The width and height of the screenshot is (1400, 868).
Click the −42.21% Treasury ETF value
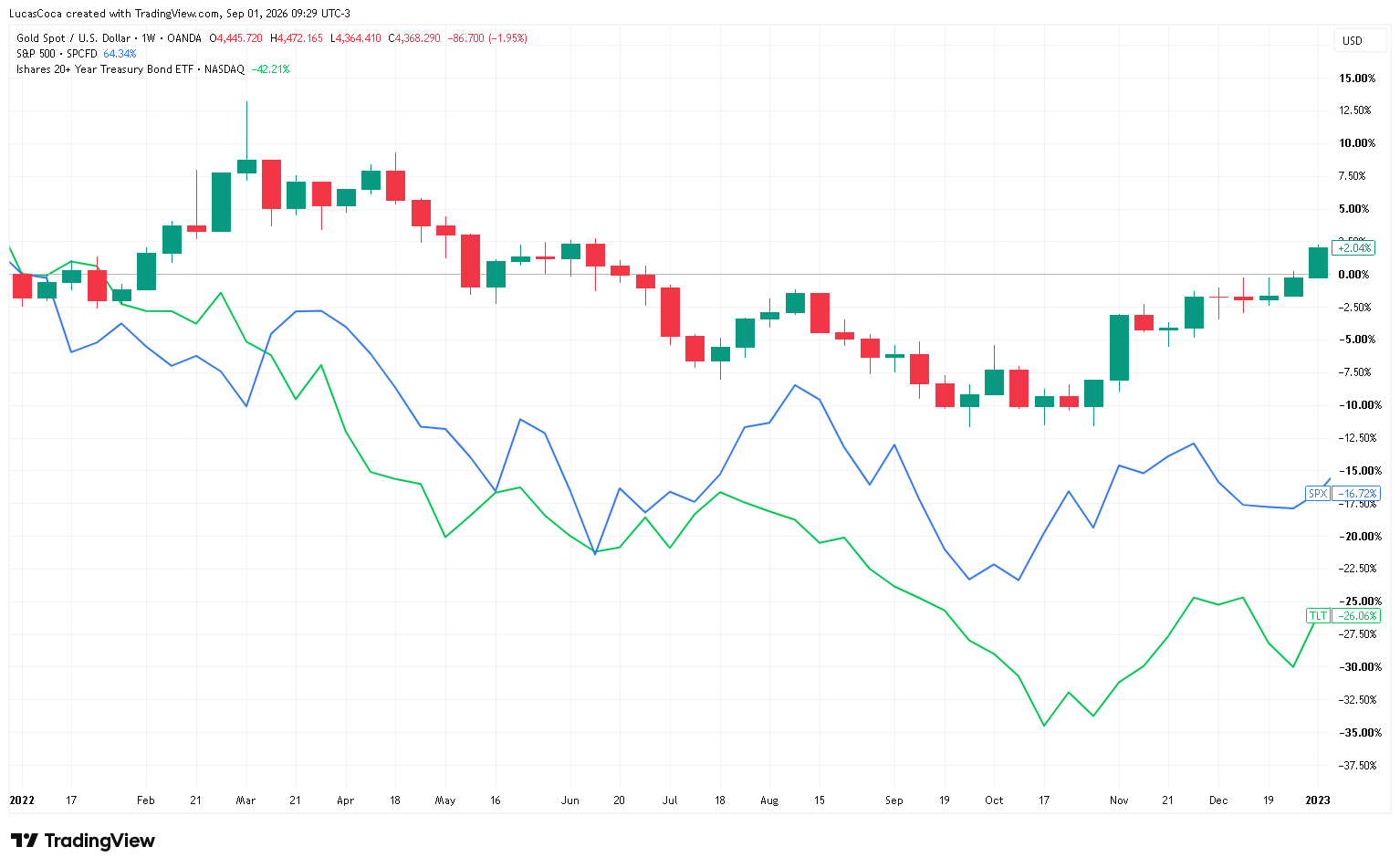(x=270, y=69)
